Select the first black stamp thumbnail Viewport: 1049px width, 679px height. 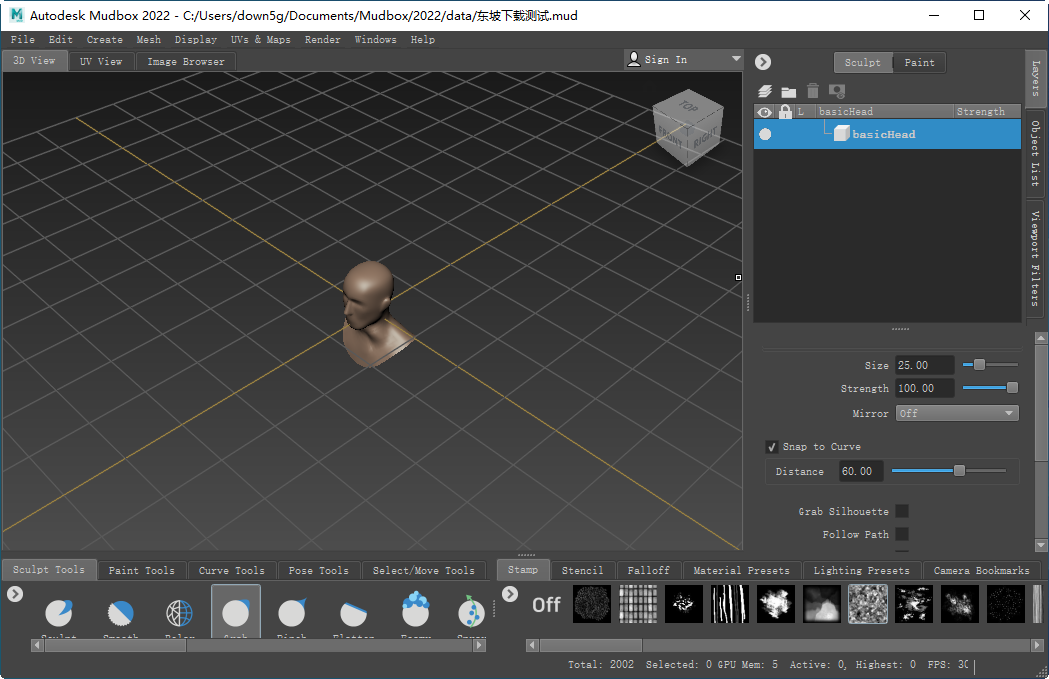click(x=591, y=604)
